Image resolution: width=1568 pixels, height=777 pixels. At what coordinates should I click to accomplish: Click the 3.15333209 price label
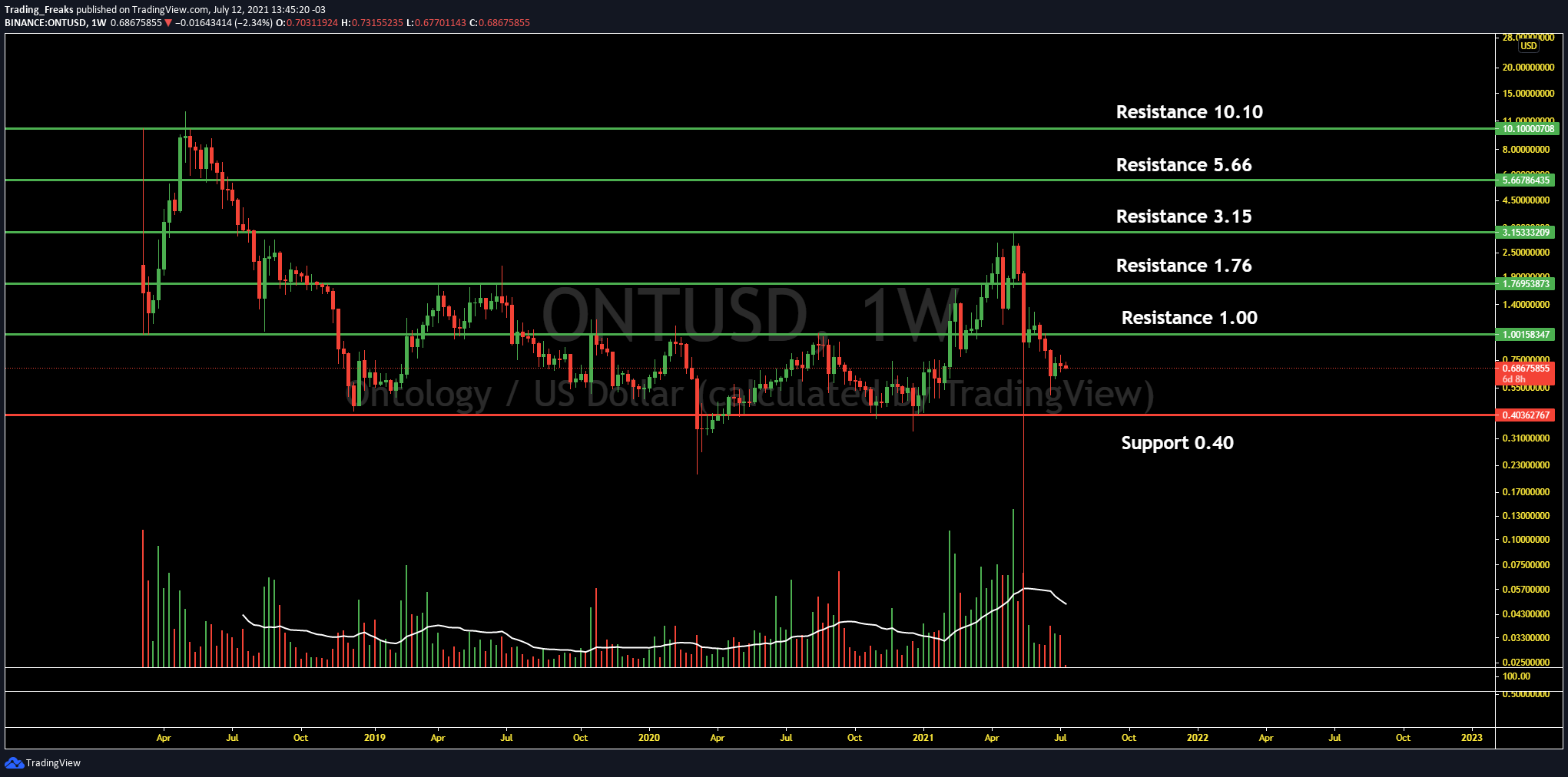pyautogui.click(x=1527, y=232)
